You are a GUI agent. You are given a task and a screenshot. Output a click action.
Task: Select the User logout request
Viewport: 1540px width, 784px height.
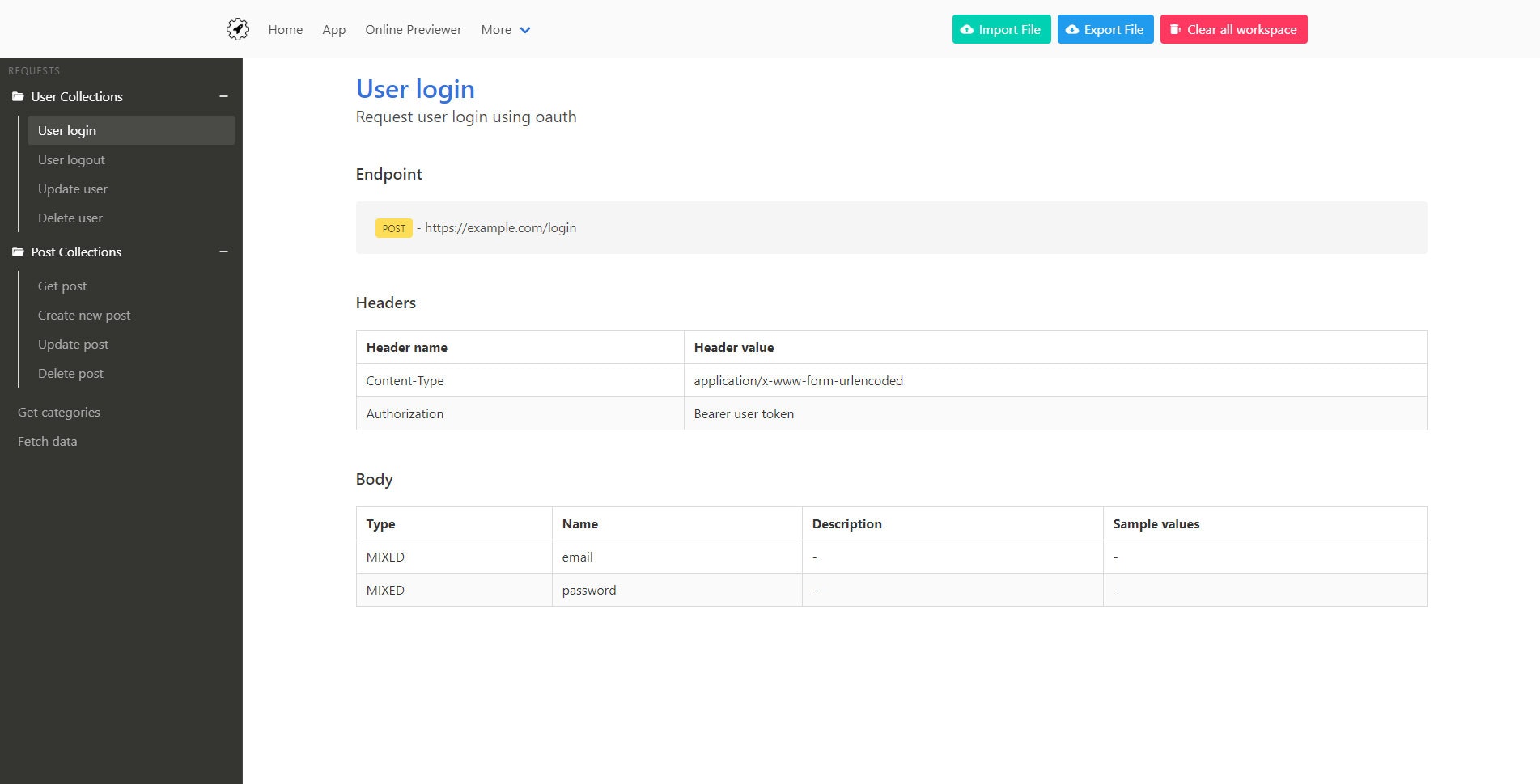[71, 159]
